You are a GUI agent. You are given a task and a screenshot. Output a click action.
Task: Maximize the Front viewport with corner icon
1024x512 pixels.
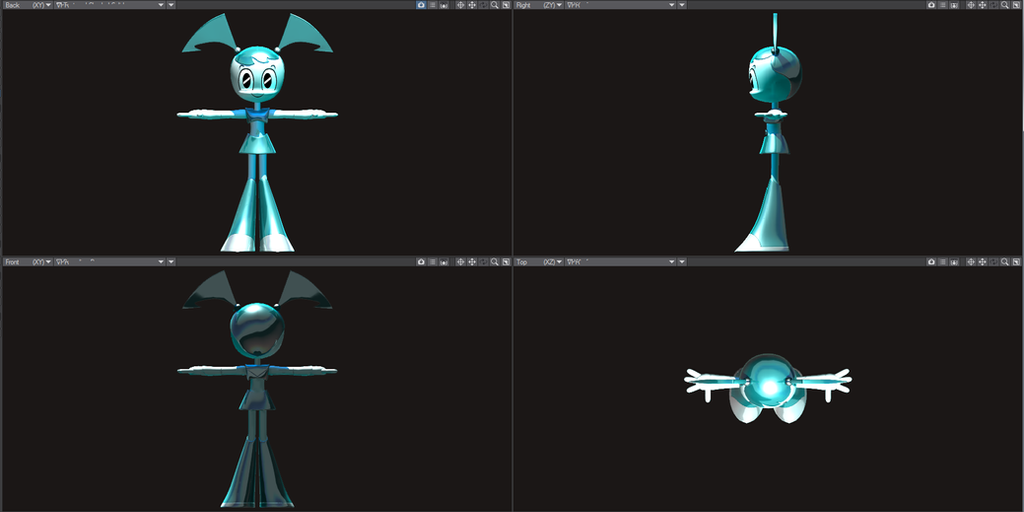(505, 261)
